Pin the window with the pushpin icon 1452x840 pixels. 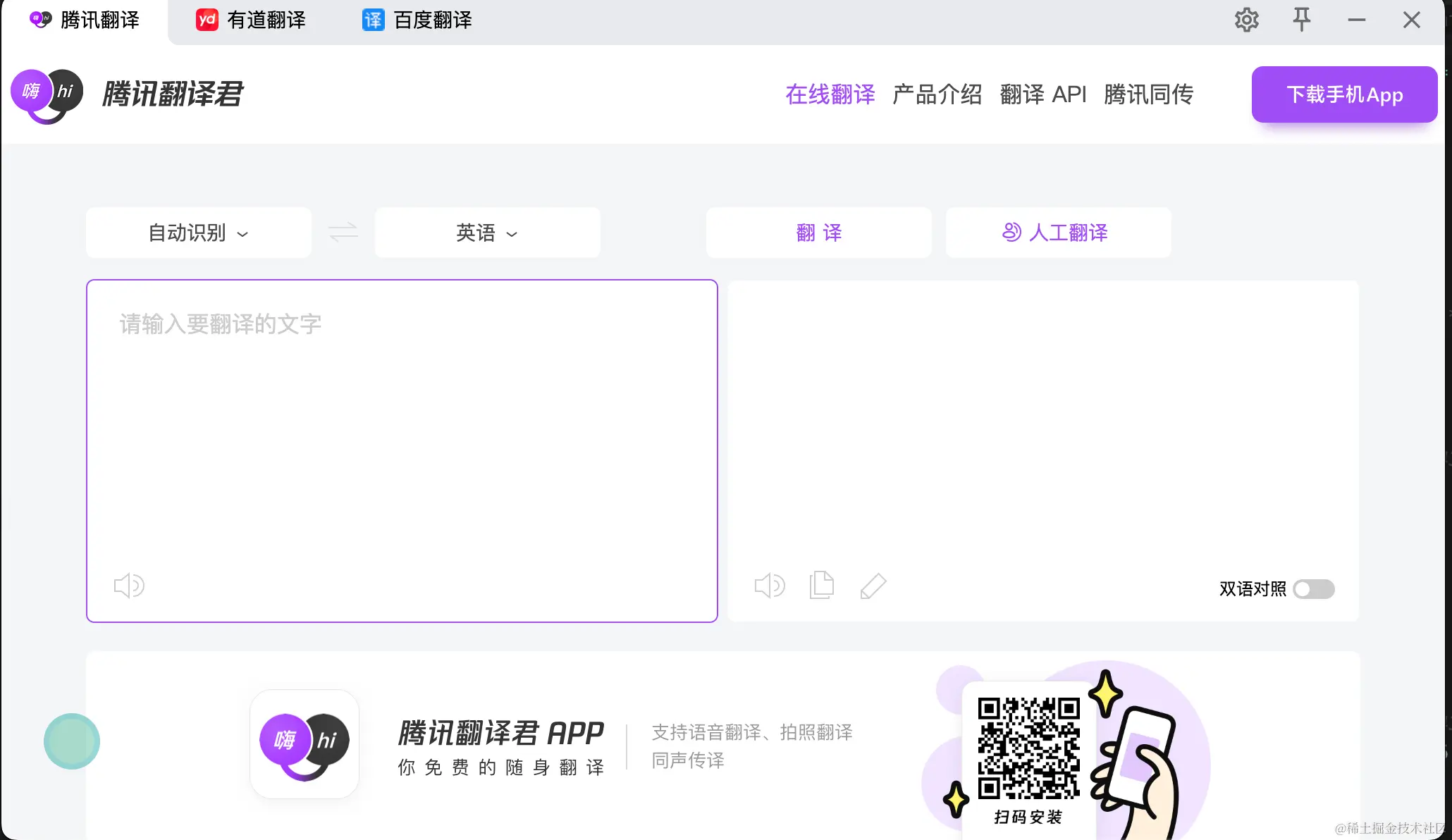click(x=1301, y=20)
